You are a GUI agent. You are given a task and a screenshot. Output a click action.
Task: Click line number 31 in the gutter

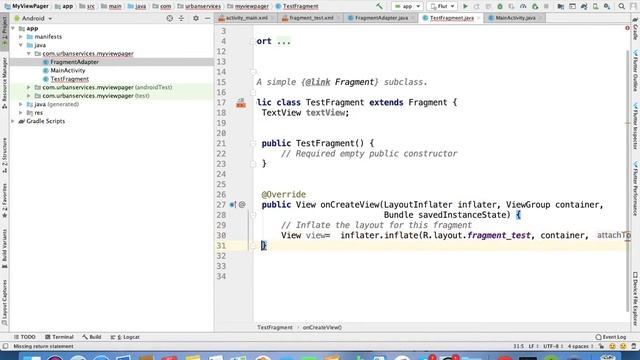pyautogui.click(x=221, y=246)
